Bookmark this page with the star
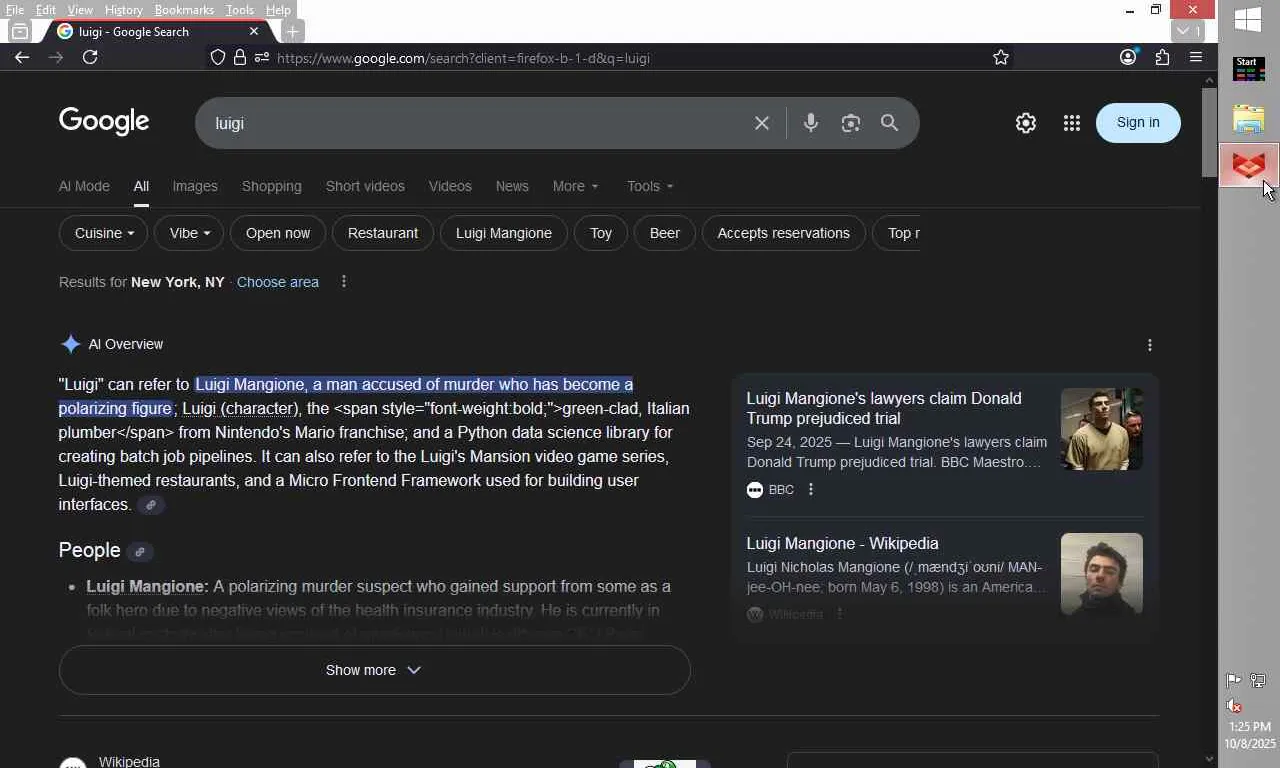This screenshot has height=768, width=1280. coord(1001,58)
